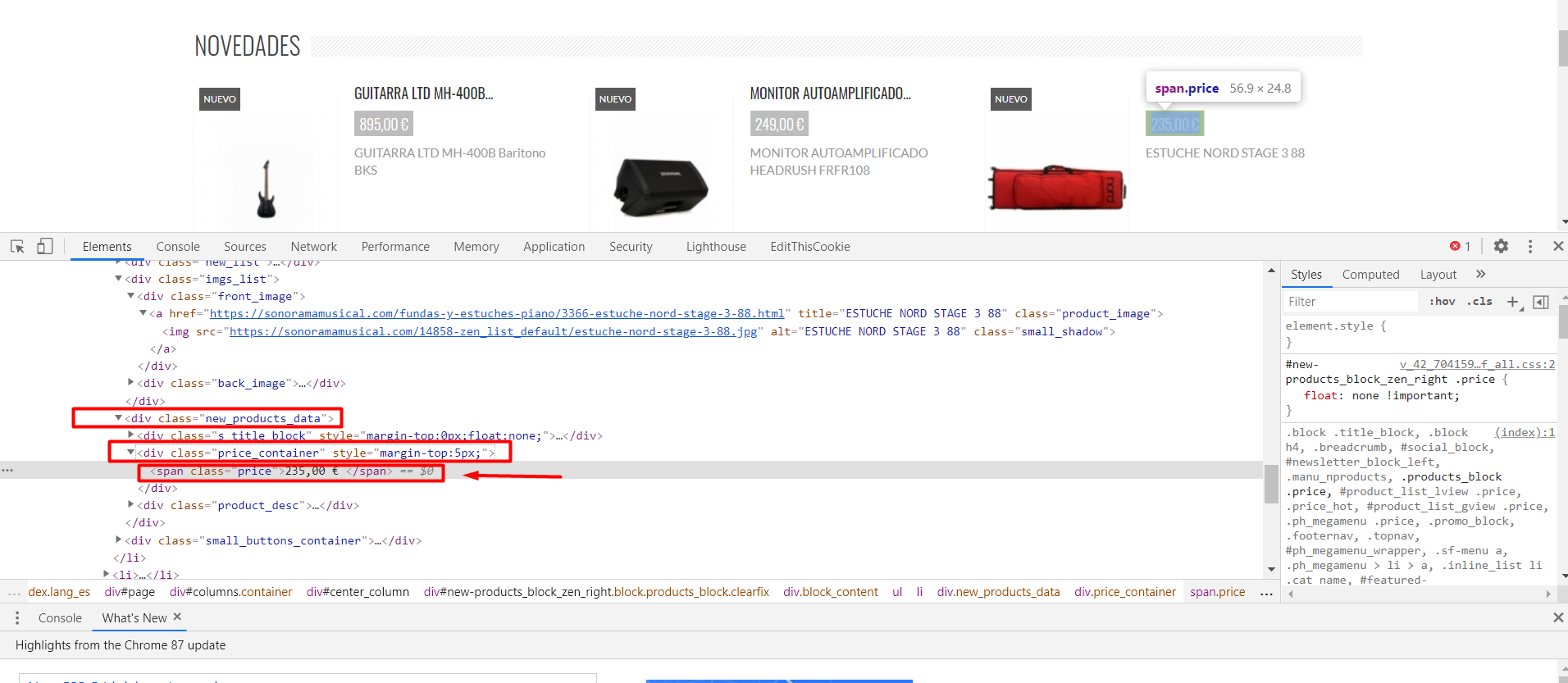Open the GUITARRA LTD MH-400B product title

click(423, 93)
